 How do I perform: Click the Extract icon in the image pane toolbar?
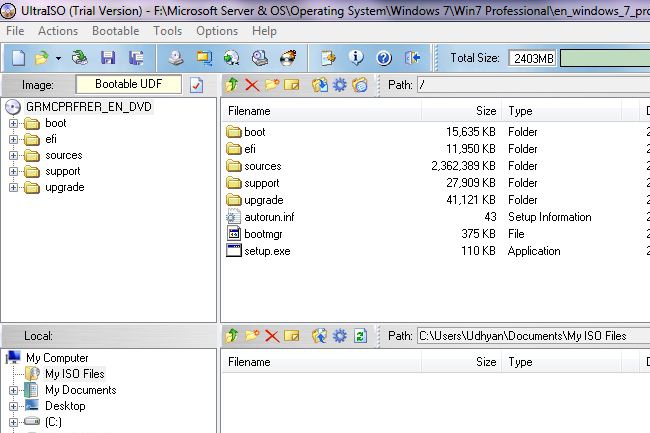coord(320,85)
